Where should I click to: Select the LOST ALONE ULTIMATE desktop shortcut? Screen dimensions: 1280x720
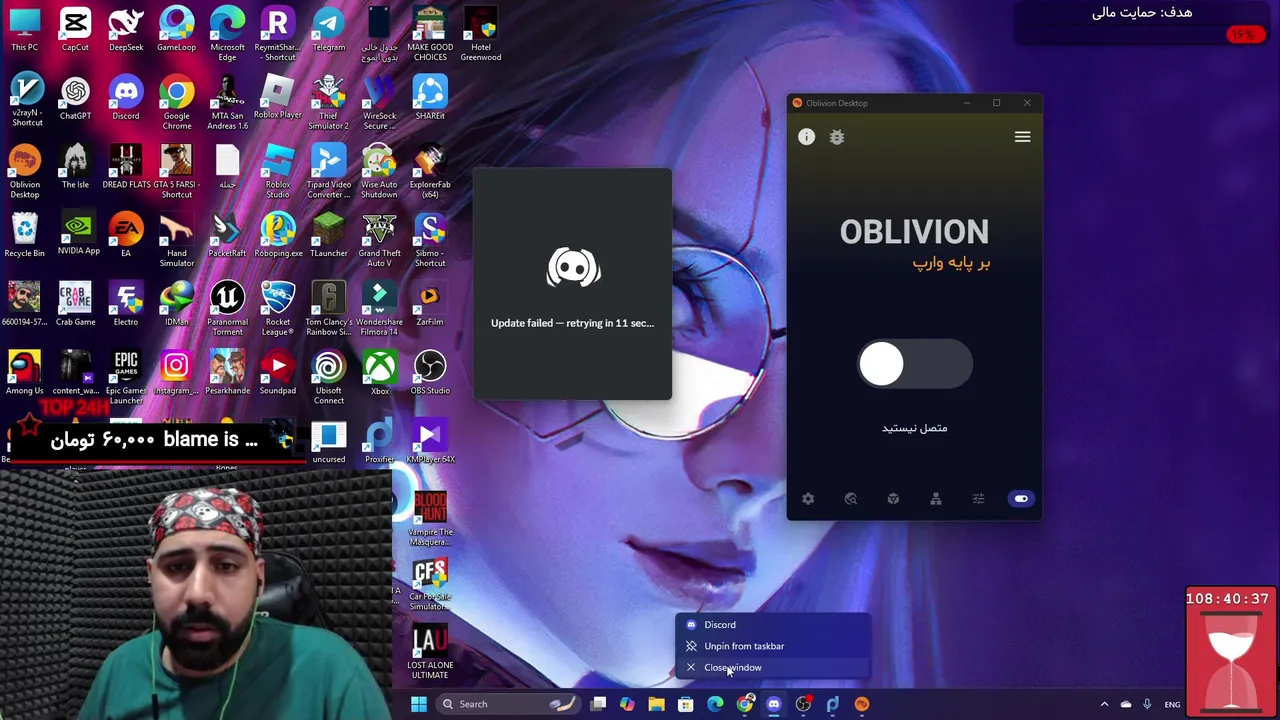click(x=430, y=651)
